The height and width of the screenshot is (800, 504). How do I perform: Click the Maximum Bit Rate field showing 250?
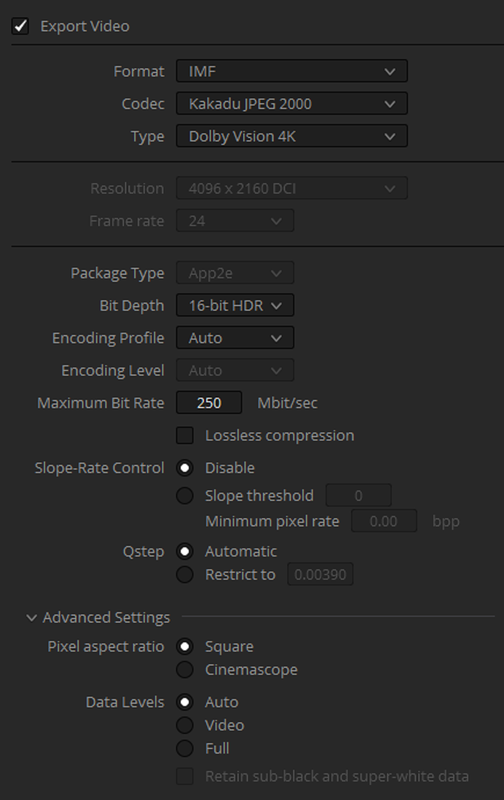coord(209,403)
